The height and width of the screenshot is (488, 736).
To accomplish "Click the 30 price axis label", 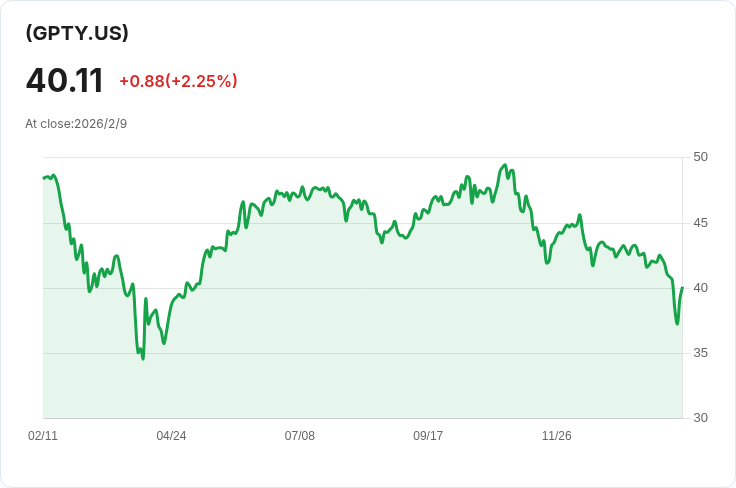I will click(x=700, y=418).
